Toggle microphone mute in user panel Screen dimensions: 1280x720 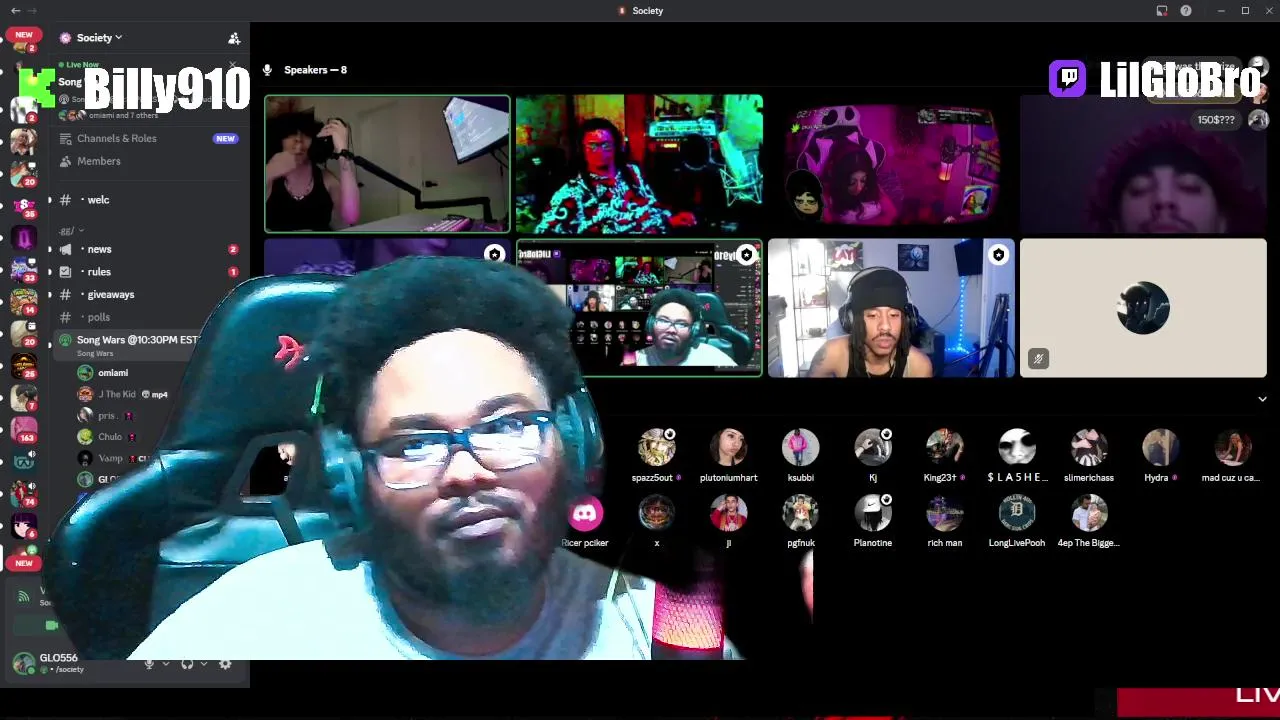pyautogui.click(x=149, y=664)
